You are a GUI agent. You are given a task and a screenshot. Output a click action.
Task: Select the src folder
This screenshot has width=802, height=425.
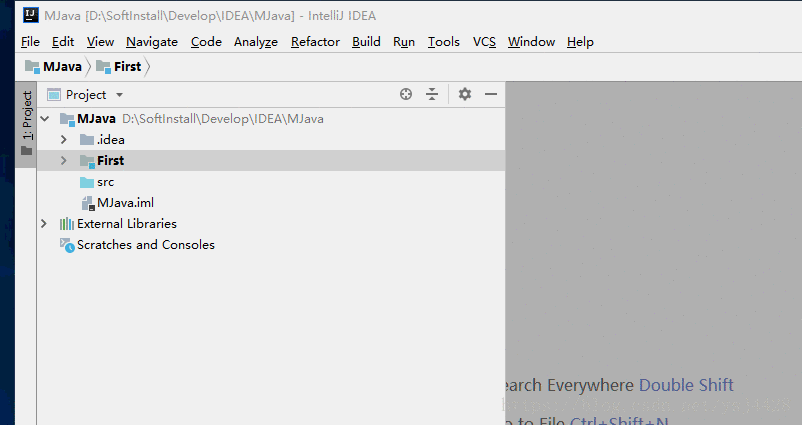tap(271, 182)
